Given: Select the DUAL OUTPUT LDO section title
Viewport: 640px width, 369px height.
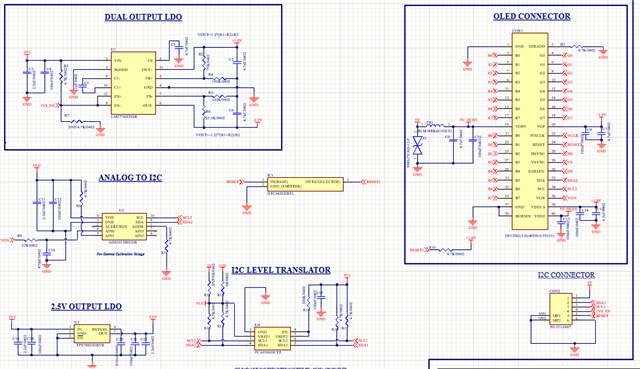Looking at the screenshot, I should [x=143, y=17].
